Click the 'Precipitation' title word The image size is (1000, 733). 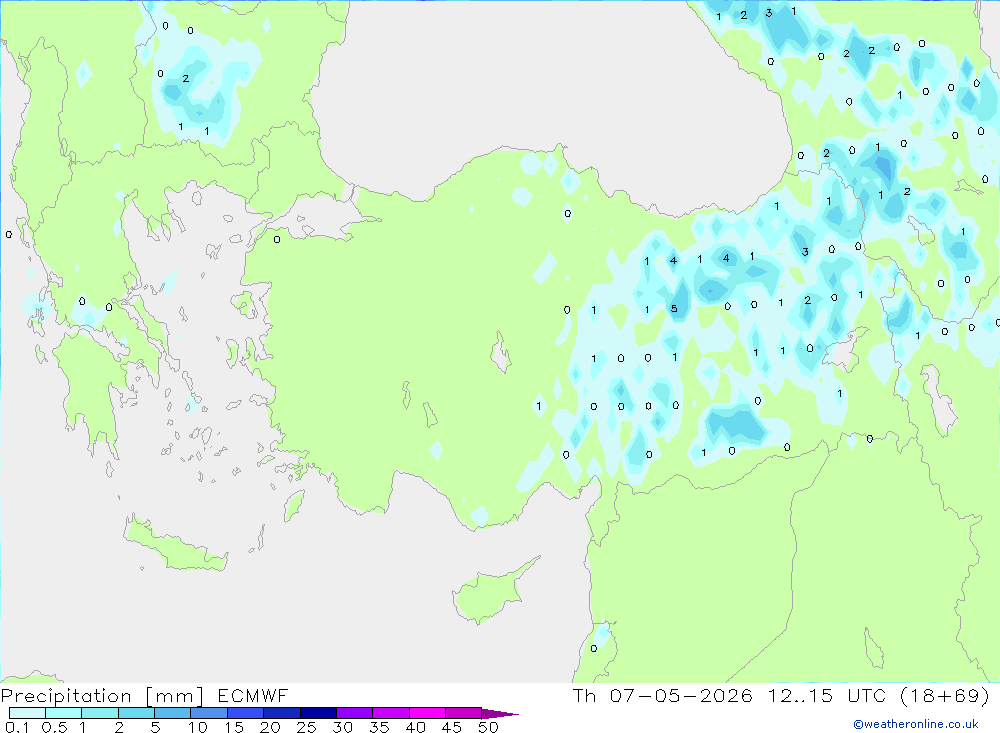pos(66,695)
